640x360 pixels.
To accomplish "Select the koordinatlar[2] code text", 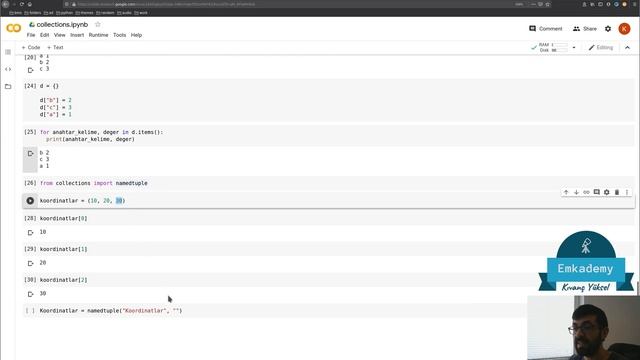I will pos(63,280).
